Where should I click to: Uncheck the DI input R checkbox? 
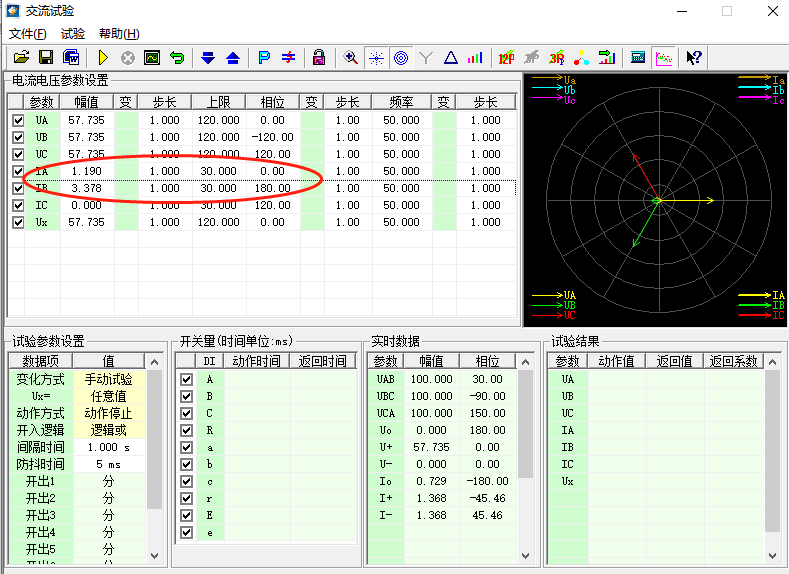(x=186, y=431)
